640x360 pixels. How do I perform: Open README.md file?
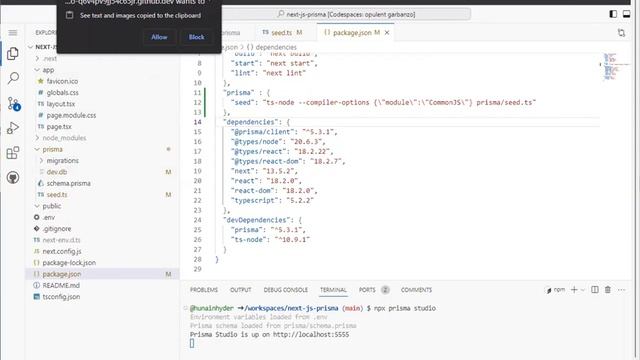[x=61, y=286]
